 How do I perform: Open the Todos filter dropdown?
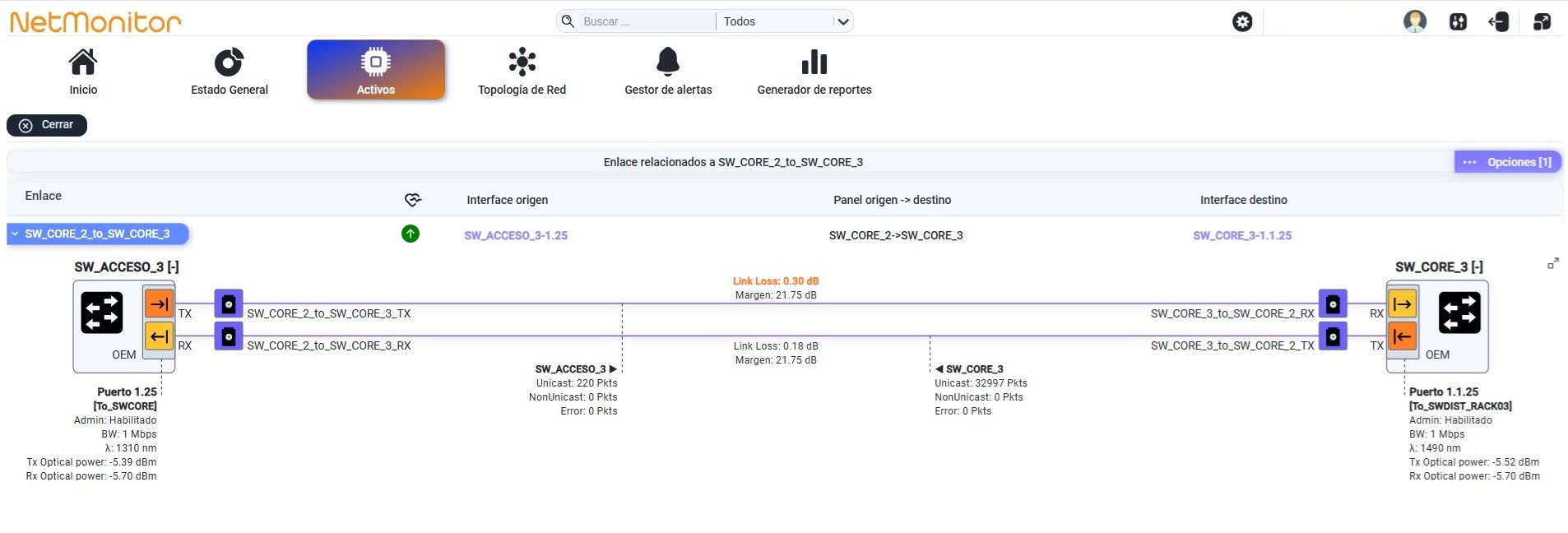[785, 21]
